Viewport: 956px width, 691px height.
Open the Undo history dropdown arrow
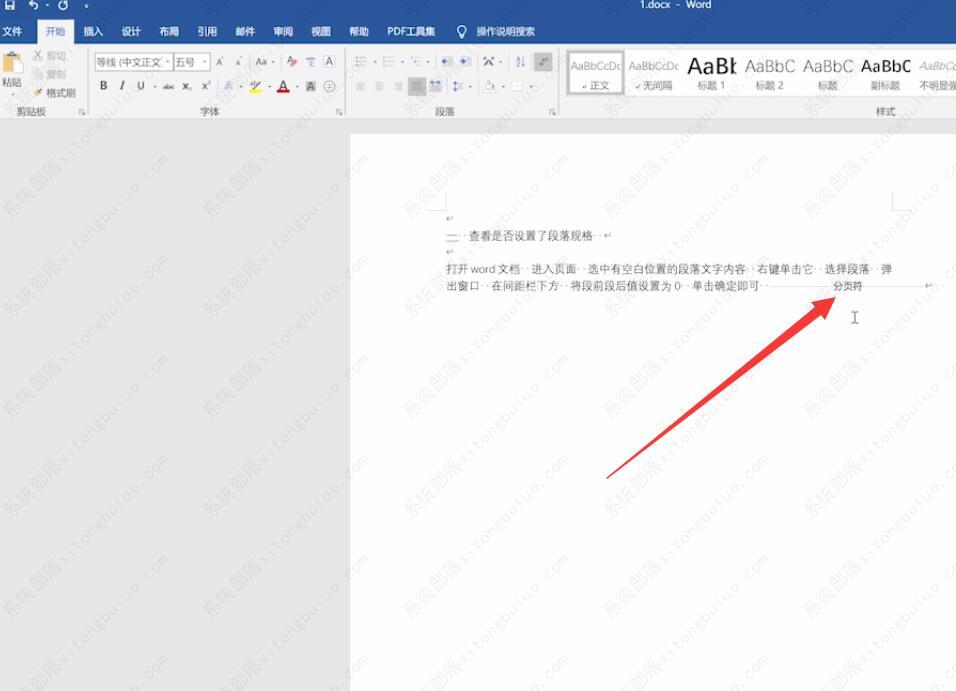click(x=47, y=5)
